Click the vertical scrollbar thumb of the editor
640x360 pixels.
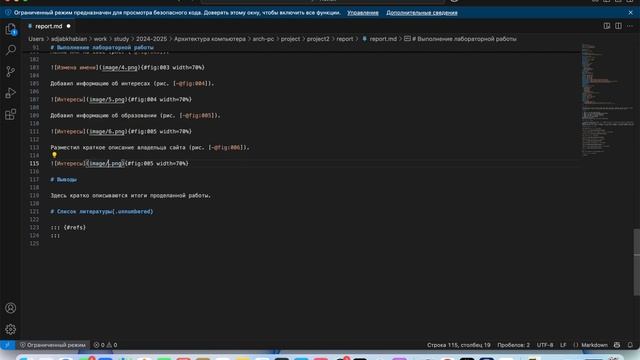[637, 262]
